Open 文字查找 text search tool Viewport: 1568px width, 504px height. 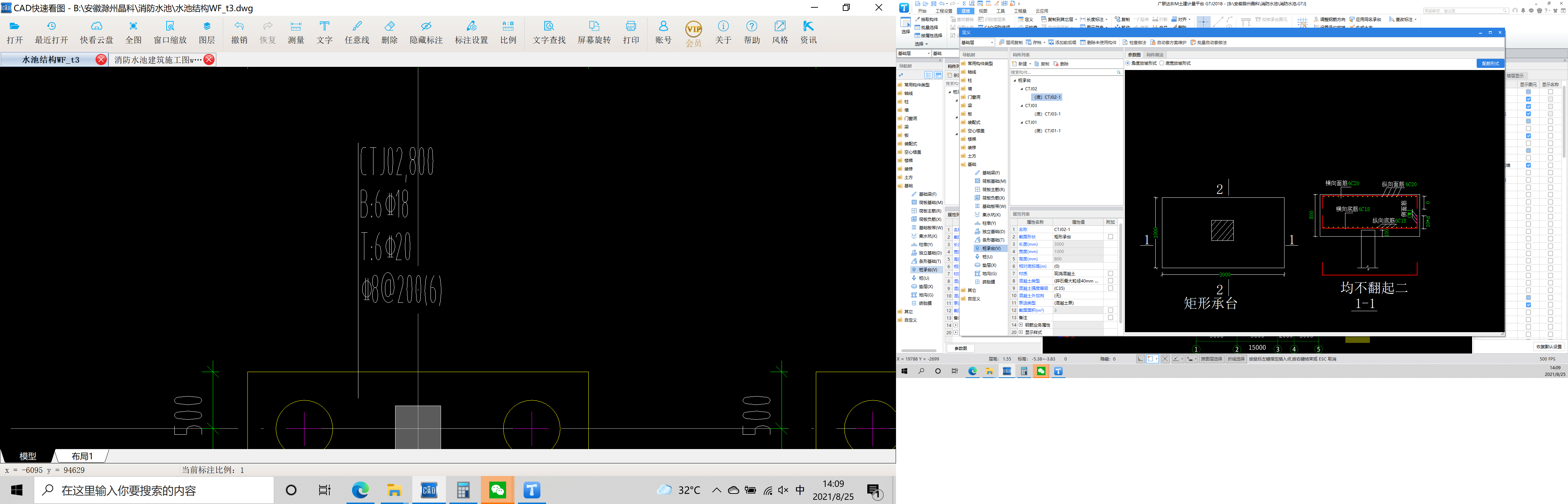(549, 32)
